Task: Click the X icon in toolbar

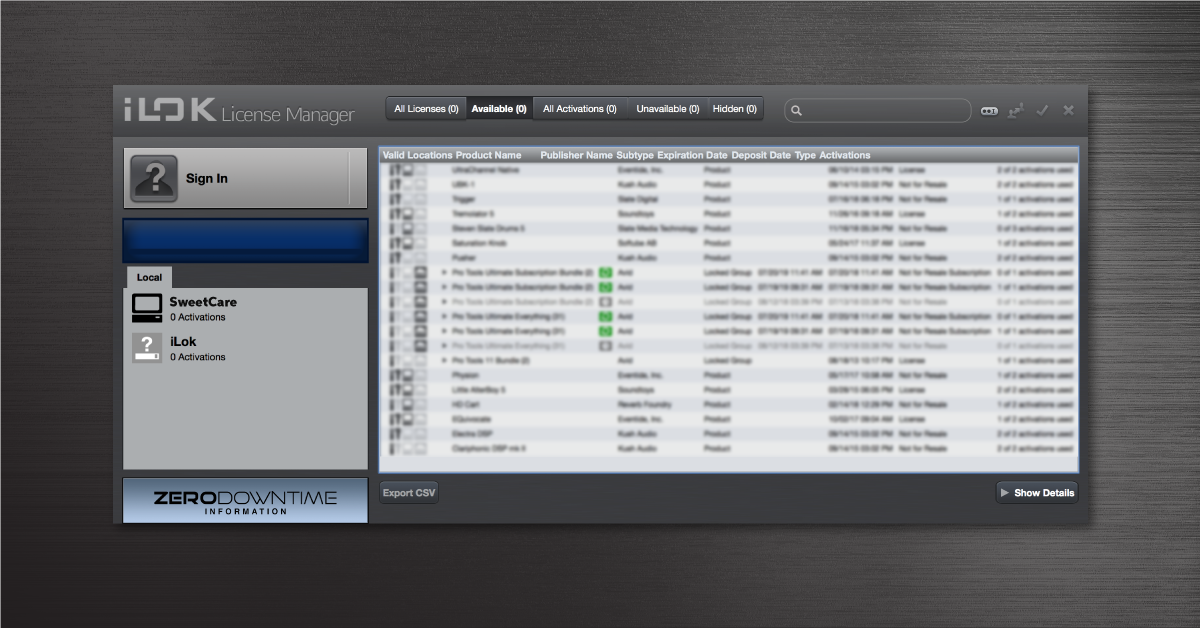Action: point(1068,110)
